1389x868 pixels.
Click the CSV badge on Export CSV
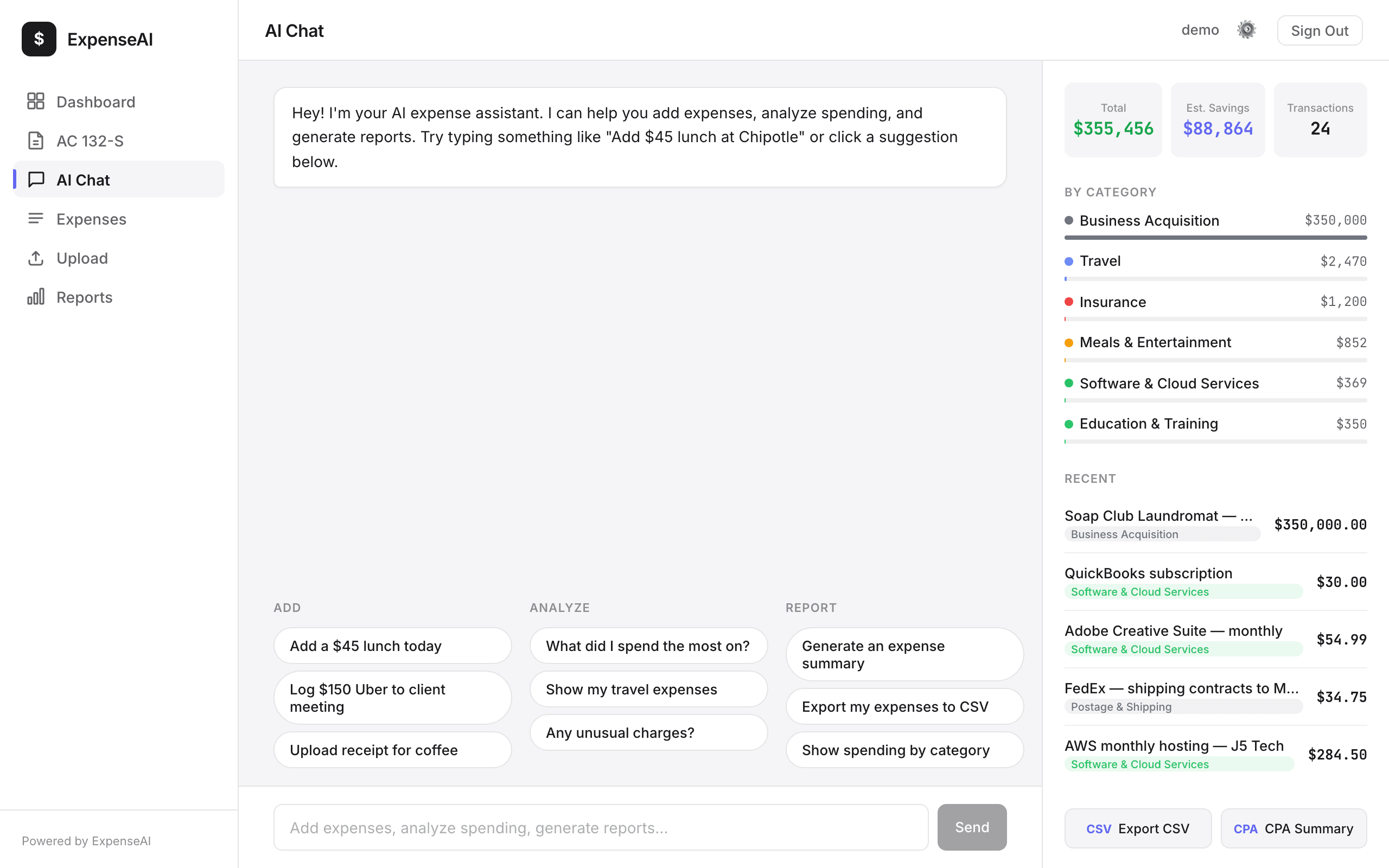coord(1098,828)
